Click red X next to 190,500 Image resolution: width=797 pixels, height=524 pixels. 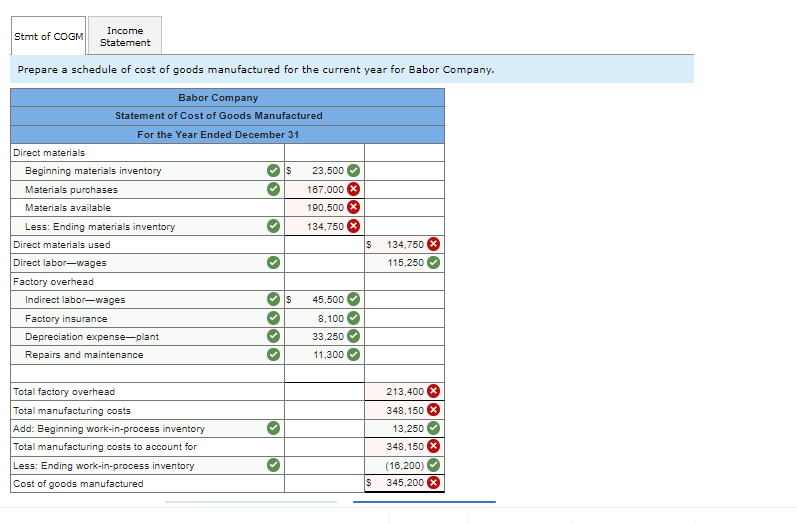pyautogui.click(x=353, y=207)
